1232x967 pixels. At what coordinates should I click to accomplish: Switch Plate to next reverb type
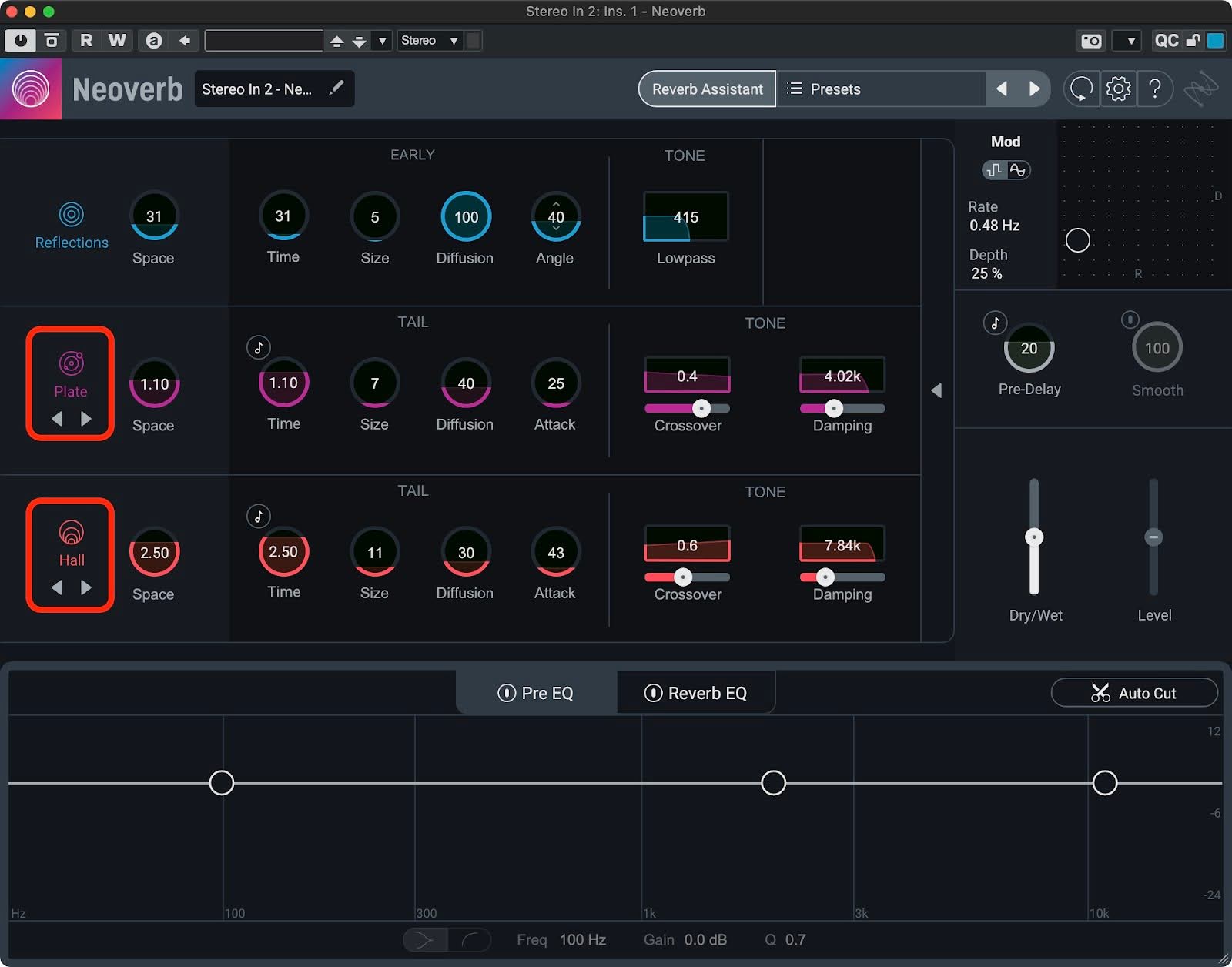[x=85, y=419]
